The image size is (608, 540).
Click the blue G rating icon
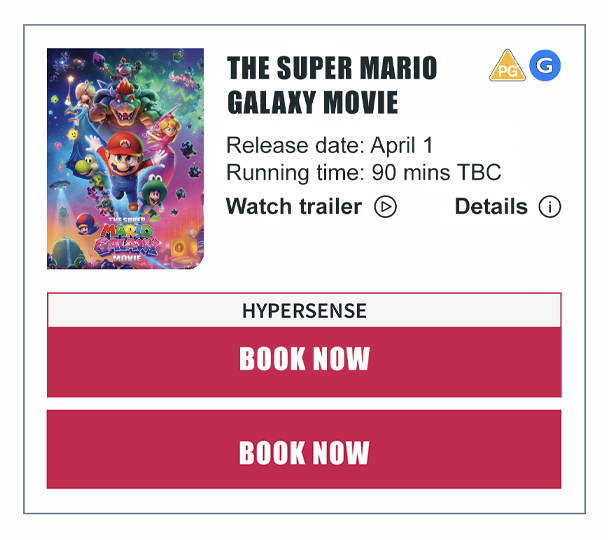click(x=545, y=66)
